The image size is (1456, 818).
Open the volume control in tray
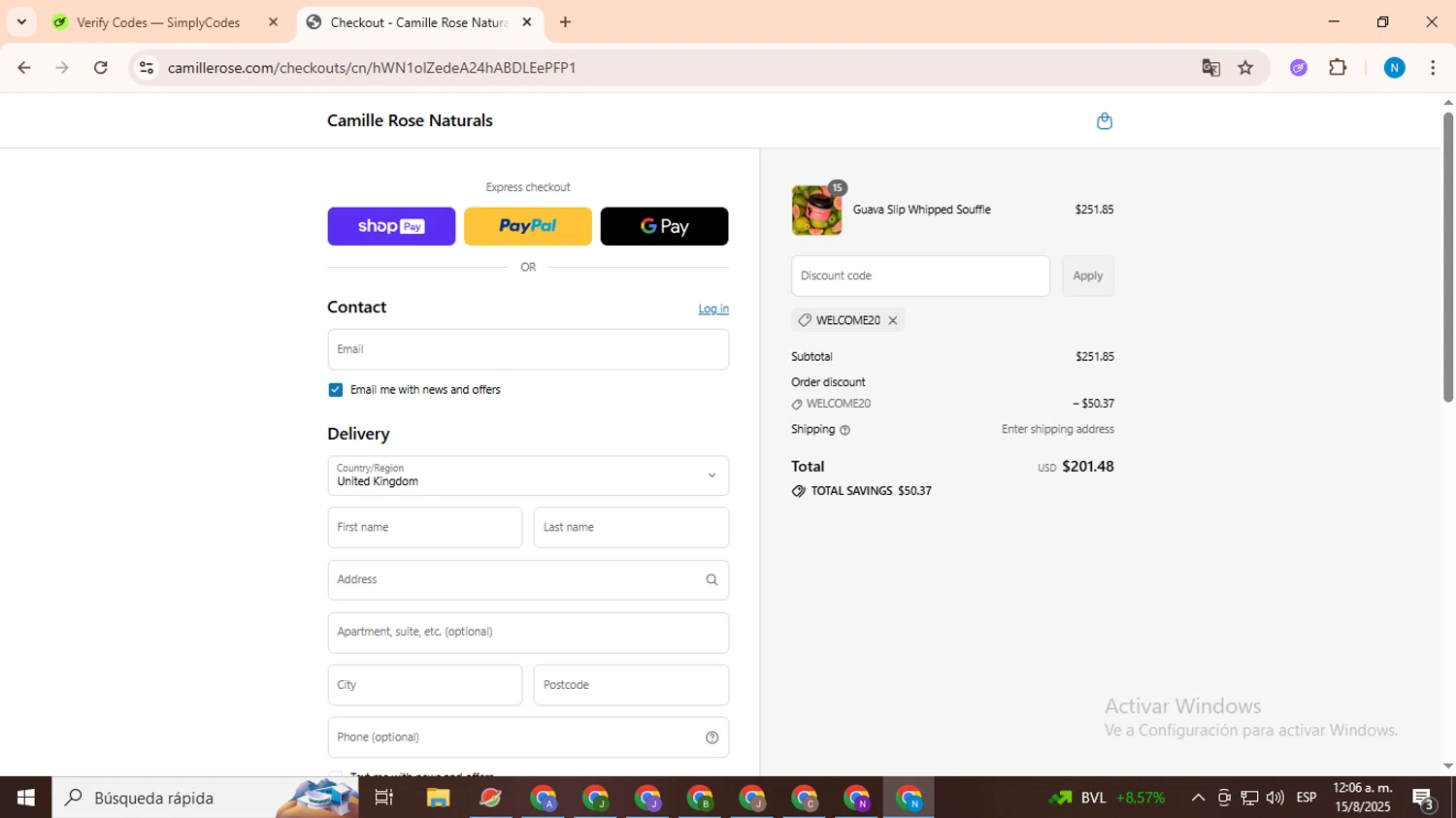tap(1275, 798)
